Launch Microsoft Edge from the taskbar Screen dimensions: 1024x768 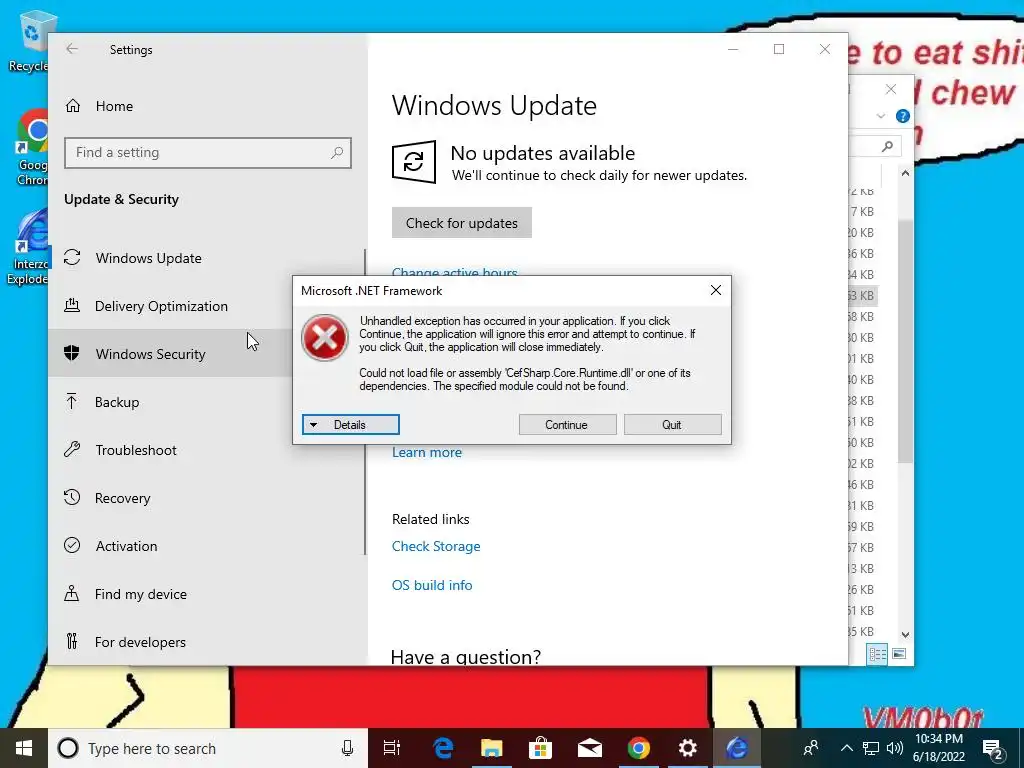[x=443, y=748]
